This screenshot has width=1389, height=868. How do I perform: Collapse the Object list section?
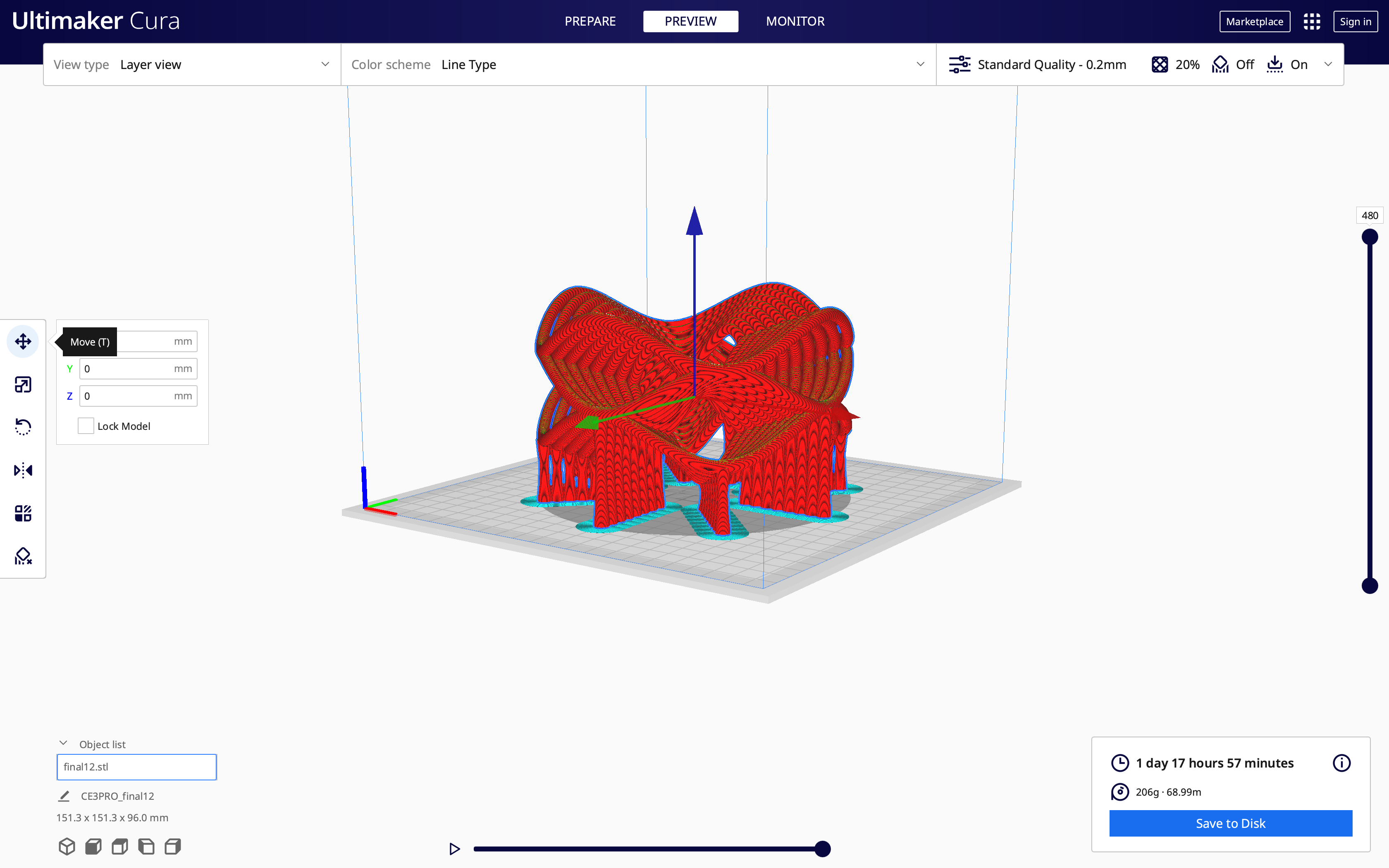point(64,744)
